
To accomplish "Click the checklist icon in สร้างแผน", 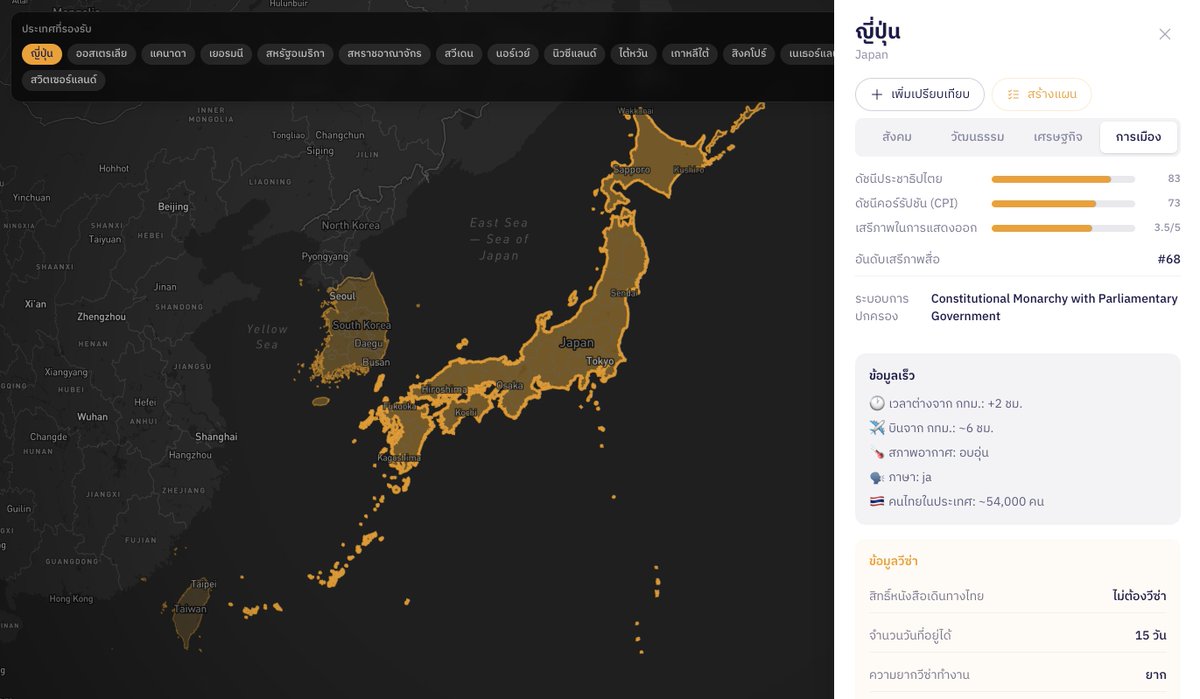I will [1013, 94].
